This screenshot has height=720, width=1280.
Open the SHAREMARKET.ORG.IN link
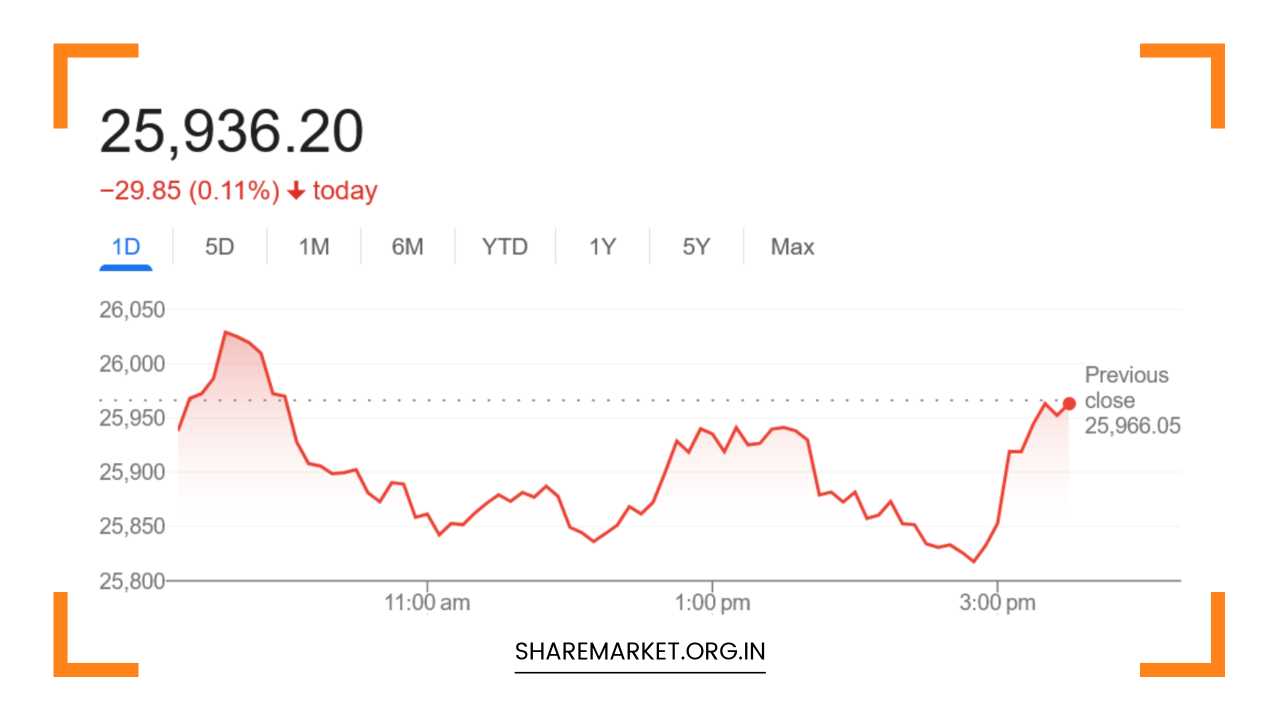pyautogui.click(x=640, y=652)
